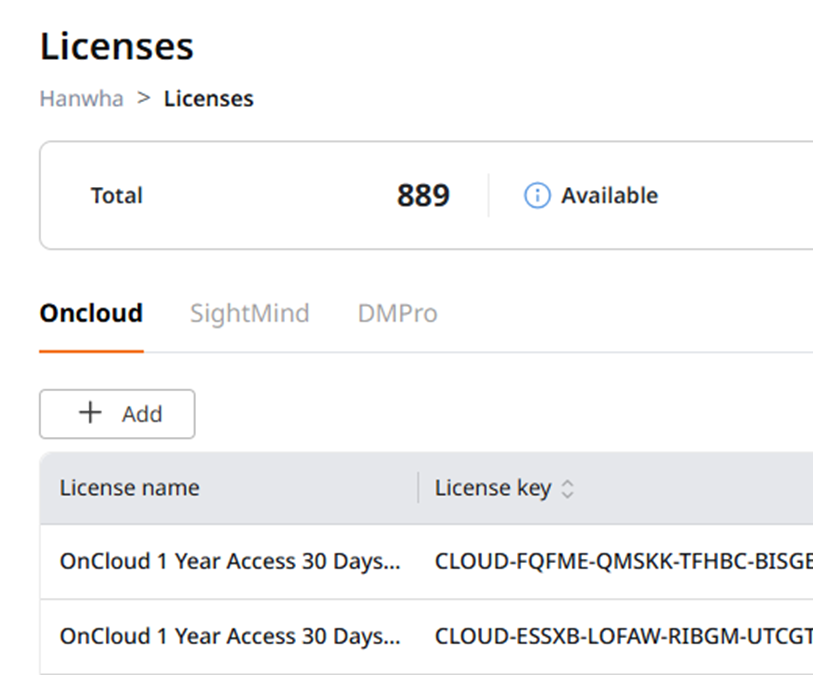
Task: Click the license name in the CLOUD-ESSXB row
Action: [230, 636]
